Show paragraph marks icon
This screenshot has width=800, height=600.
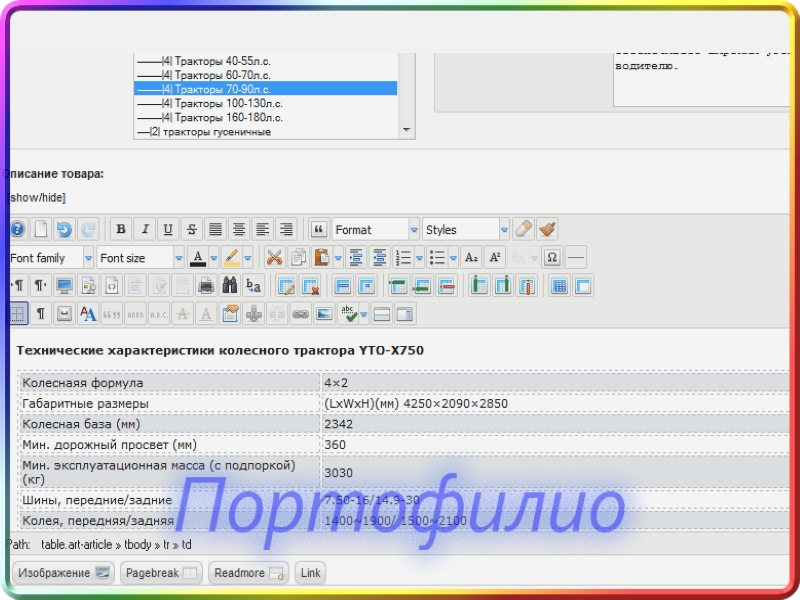41,314
